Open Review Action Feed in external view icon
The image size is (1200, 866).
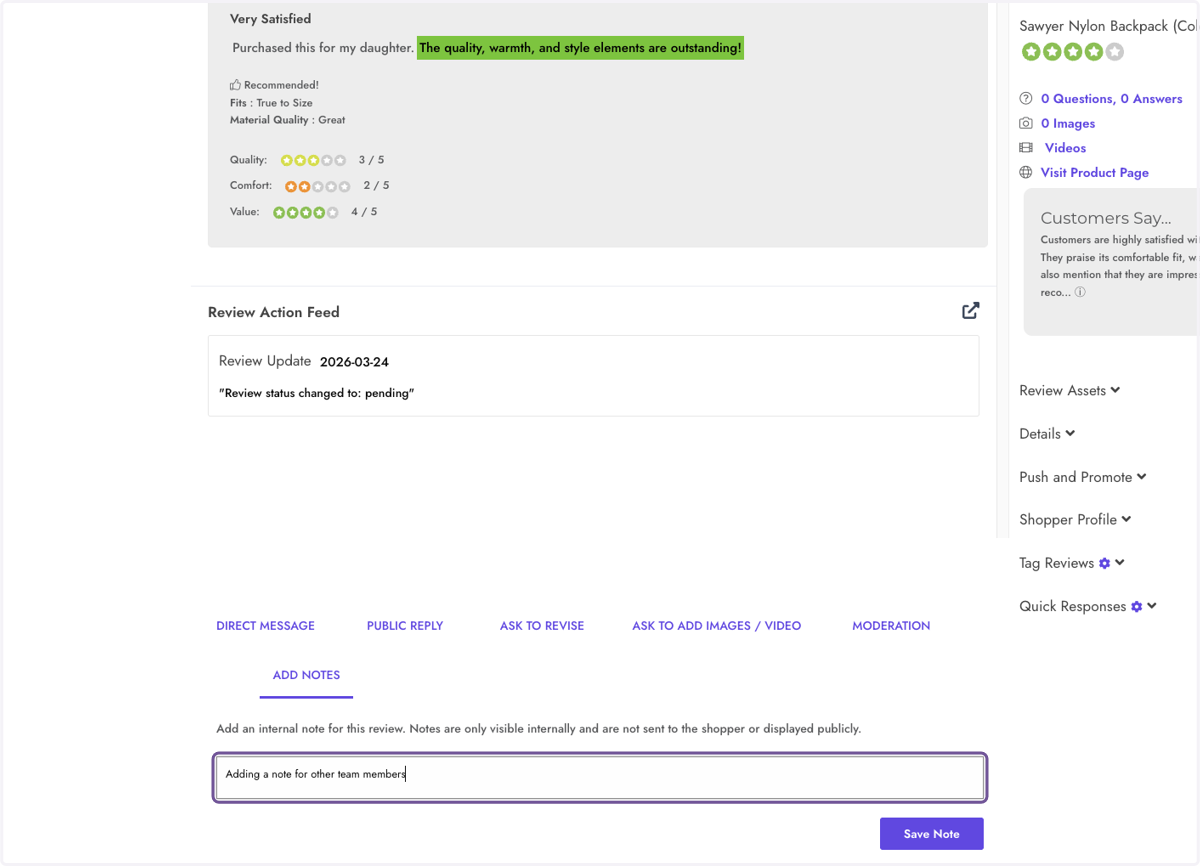pyautogui.click(x=970, y=311)
